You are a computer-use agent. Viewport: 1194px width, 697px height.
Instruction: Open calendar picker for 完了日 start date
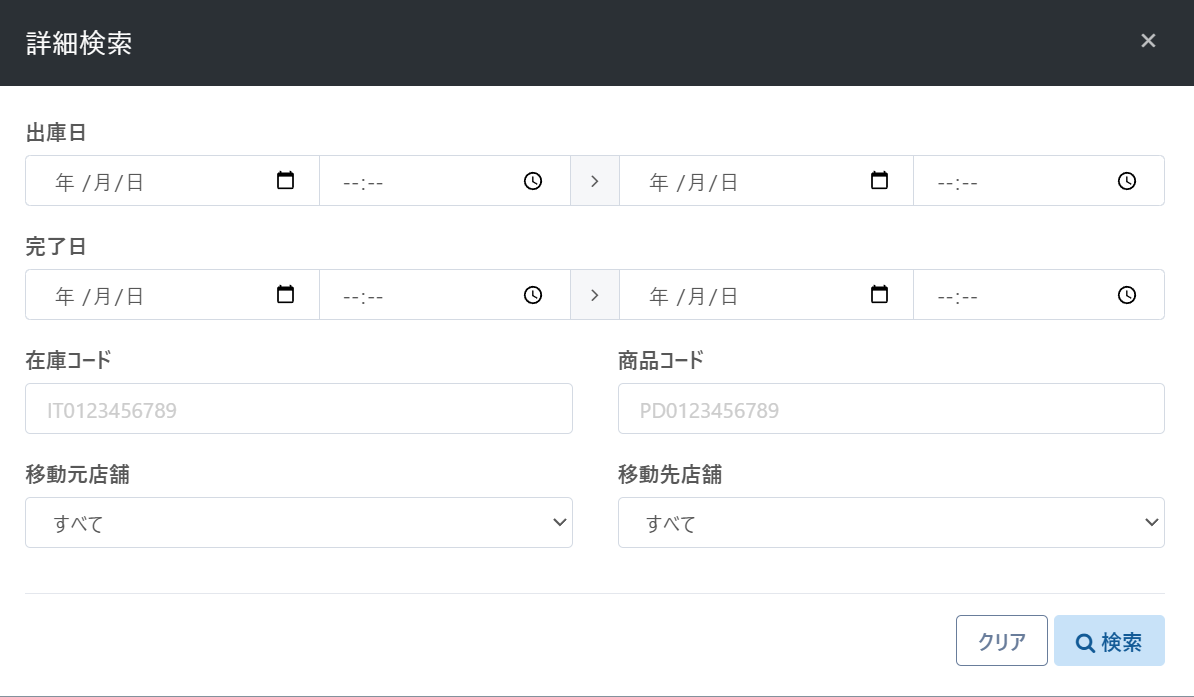(x=286, y=295)
